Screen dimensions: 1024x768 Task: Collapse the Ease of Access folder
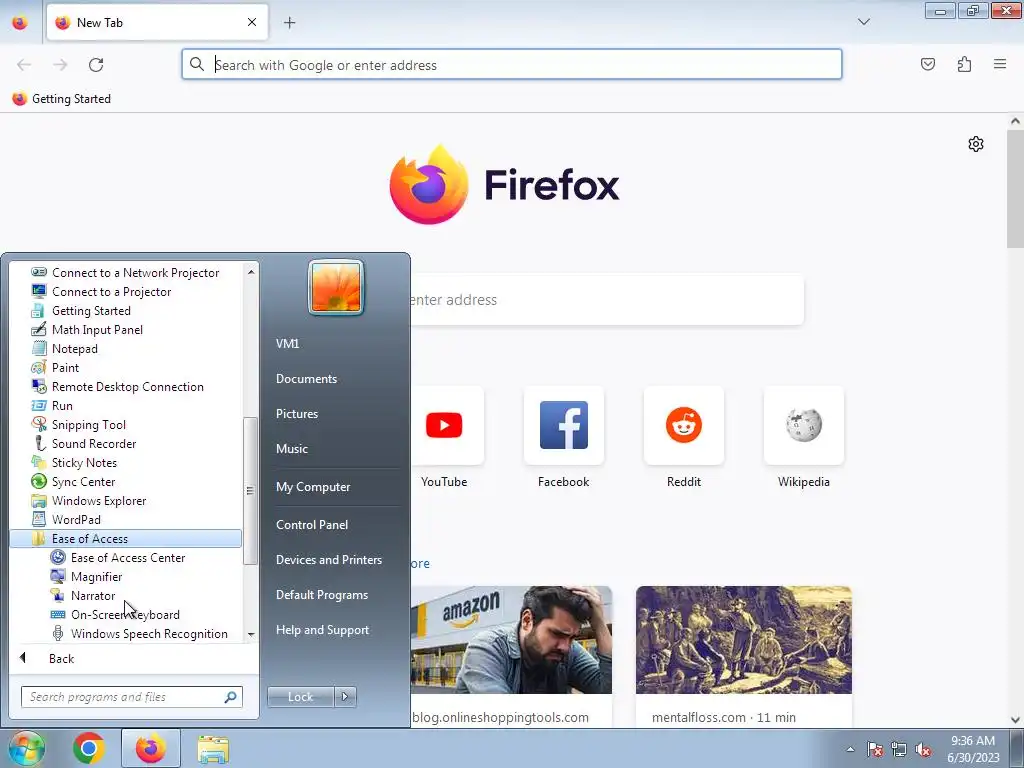125,538
